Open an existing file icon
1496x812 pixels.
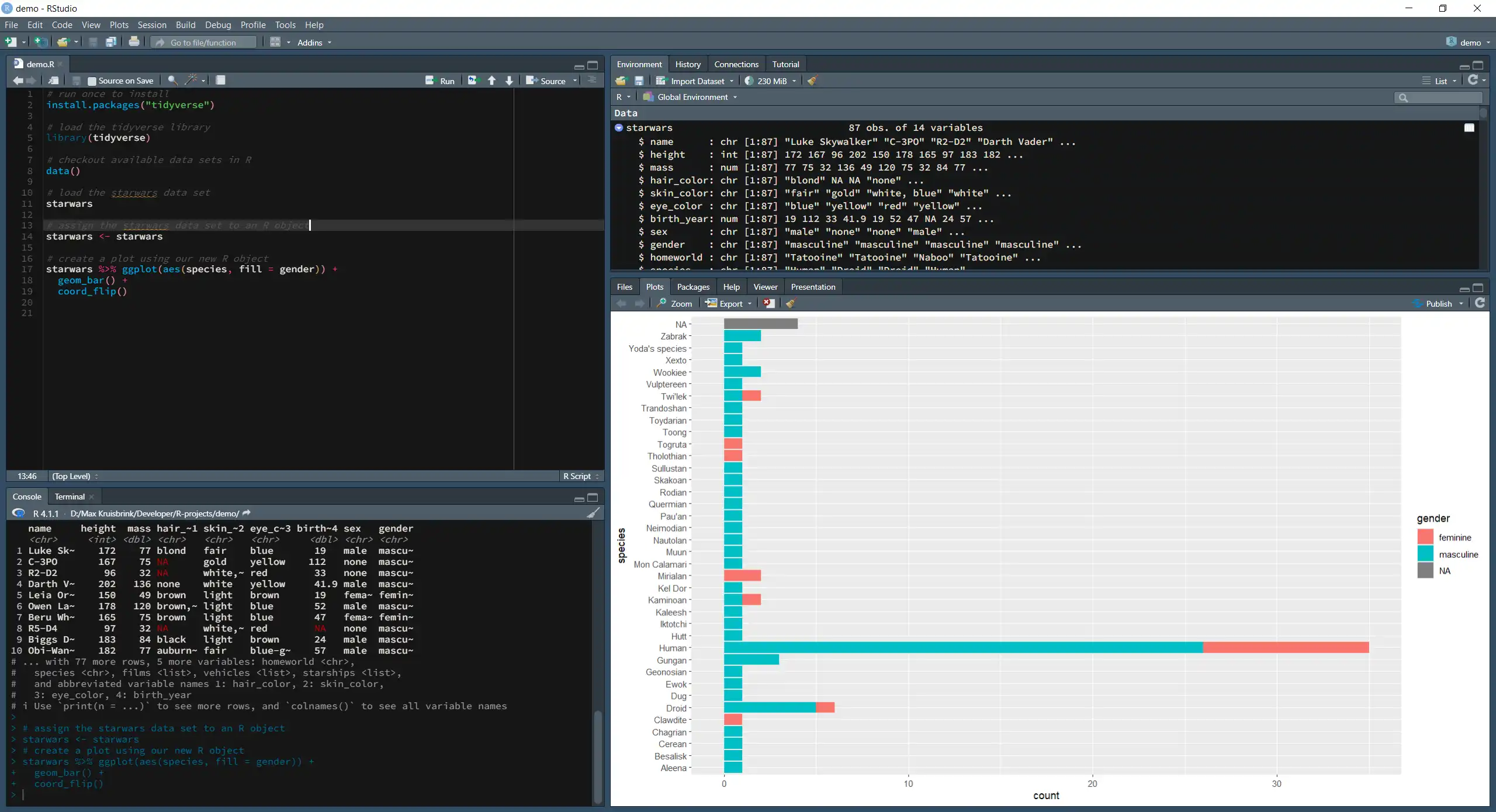63,42
